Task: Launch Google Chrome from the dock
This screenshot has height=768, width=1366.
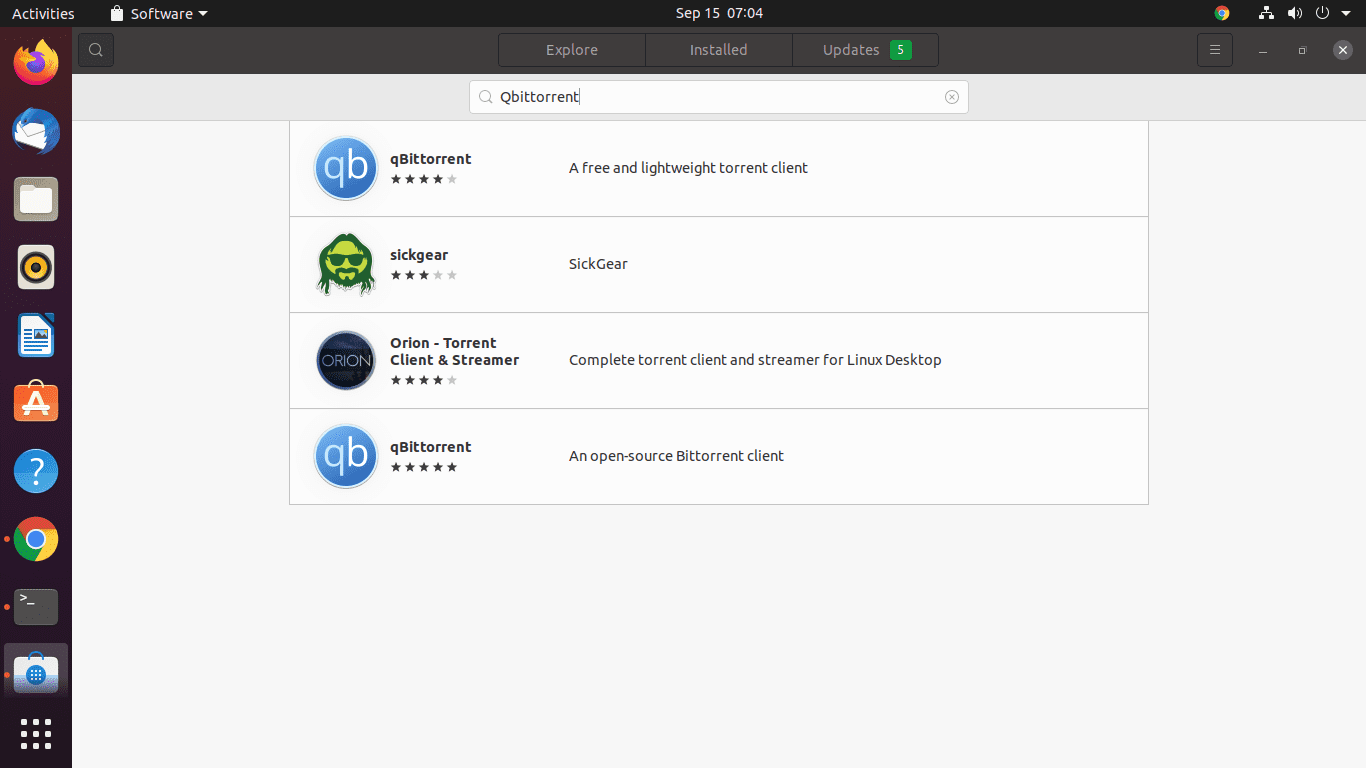Action: click(x=36, y=539)
